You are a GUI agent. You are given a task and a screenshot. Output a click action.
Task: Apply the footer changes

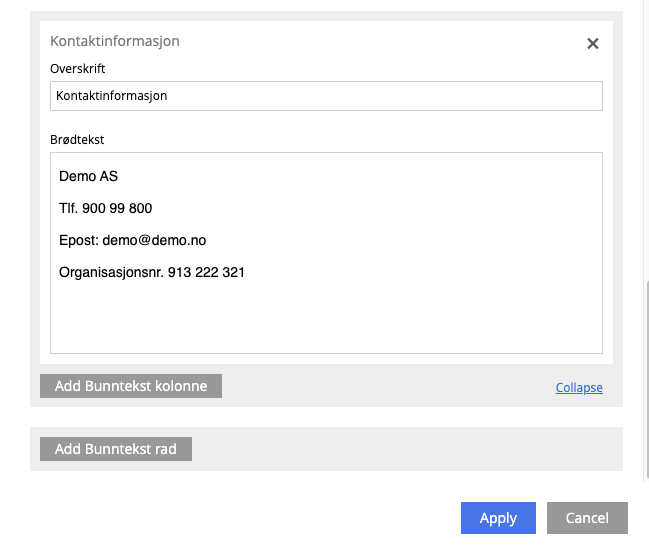(498, 518)
